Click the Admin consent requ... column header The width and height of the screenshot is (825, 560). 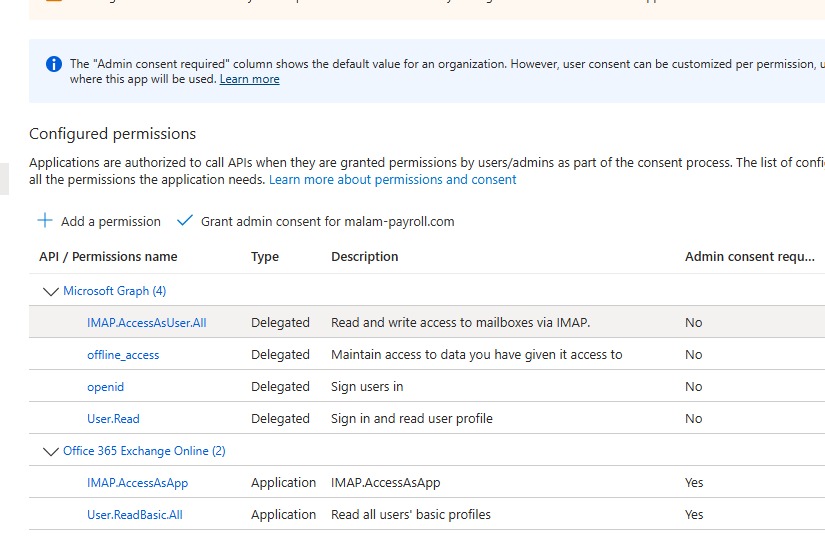(750, 257)
